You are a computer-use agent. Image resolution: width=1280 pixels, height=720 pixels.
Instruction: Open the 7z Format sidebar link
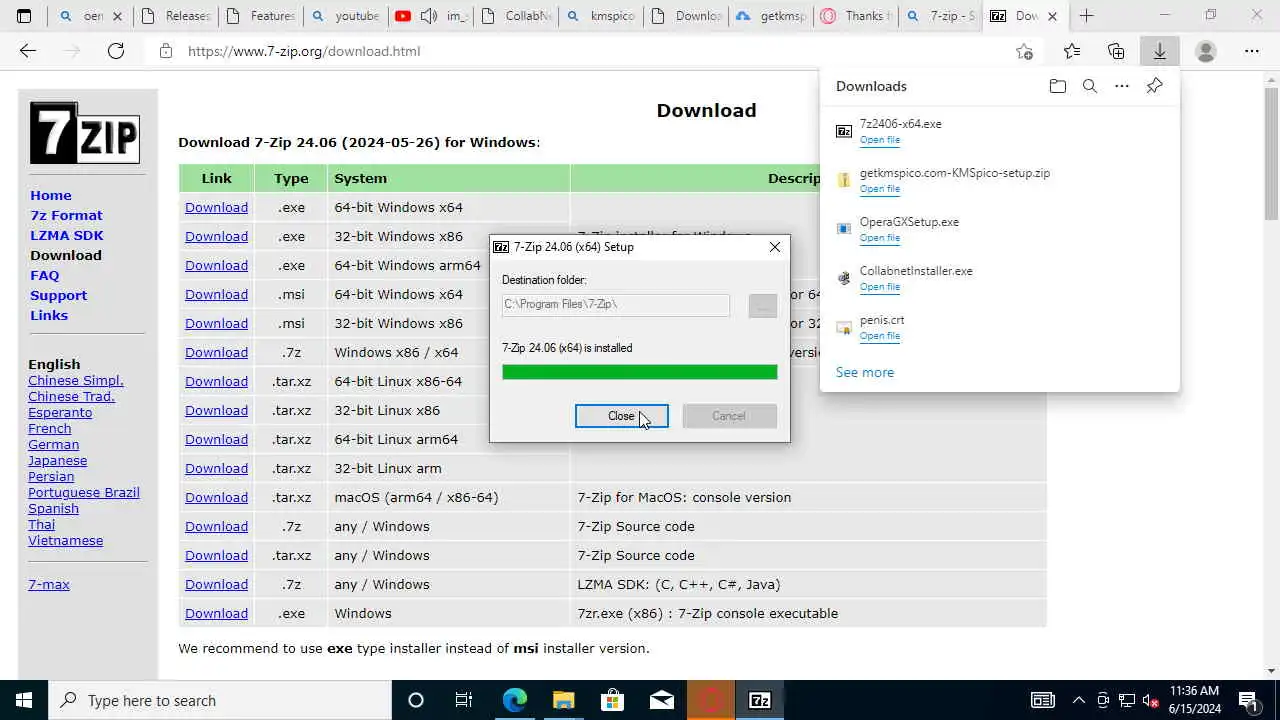tap(66, 215)
